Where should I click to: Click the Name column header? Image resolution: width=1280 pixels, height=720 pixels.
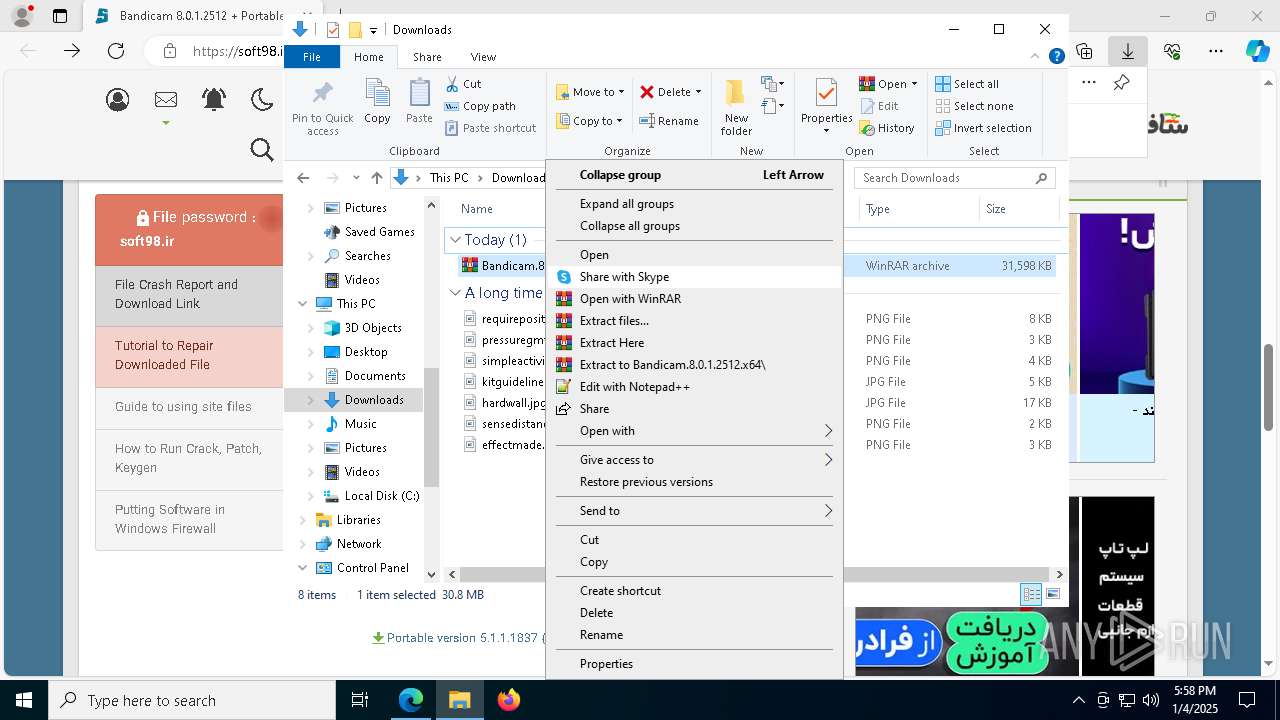477,209
